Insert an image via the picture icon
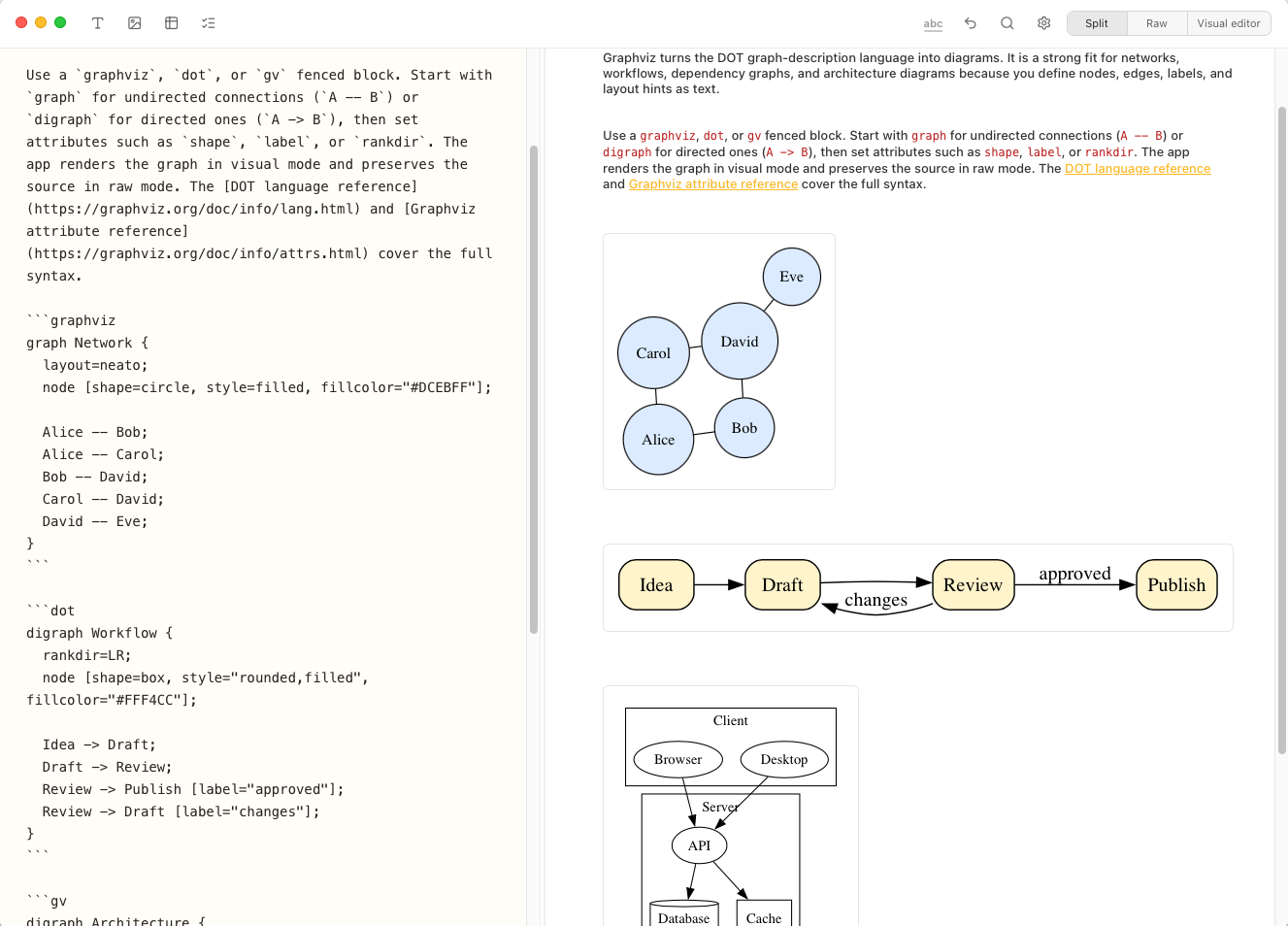Viewport: 1288px width, 926px height. pos(135,23)
